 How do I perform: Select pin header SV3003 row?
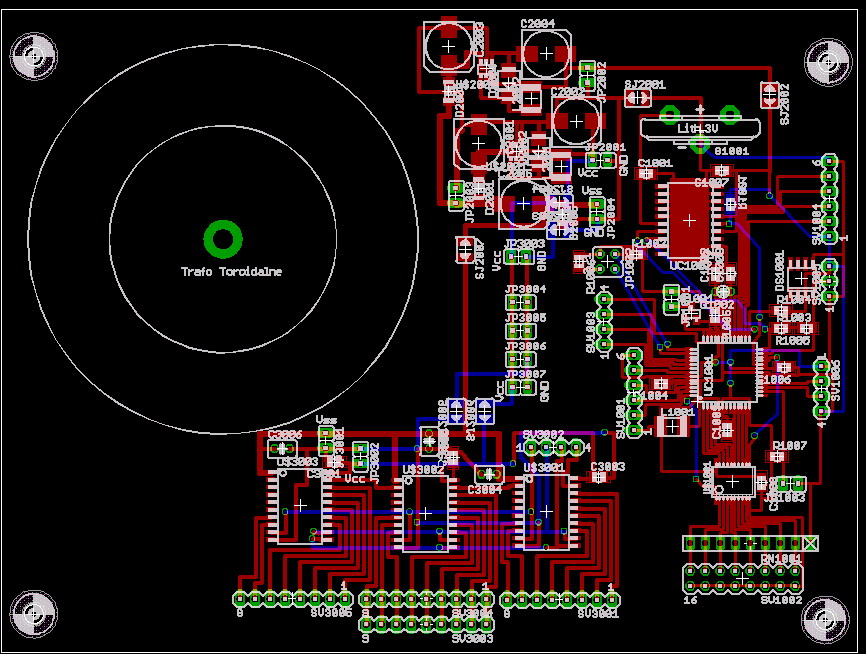pyautogui.click(x=426, y=624)
